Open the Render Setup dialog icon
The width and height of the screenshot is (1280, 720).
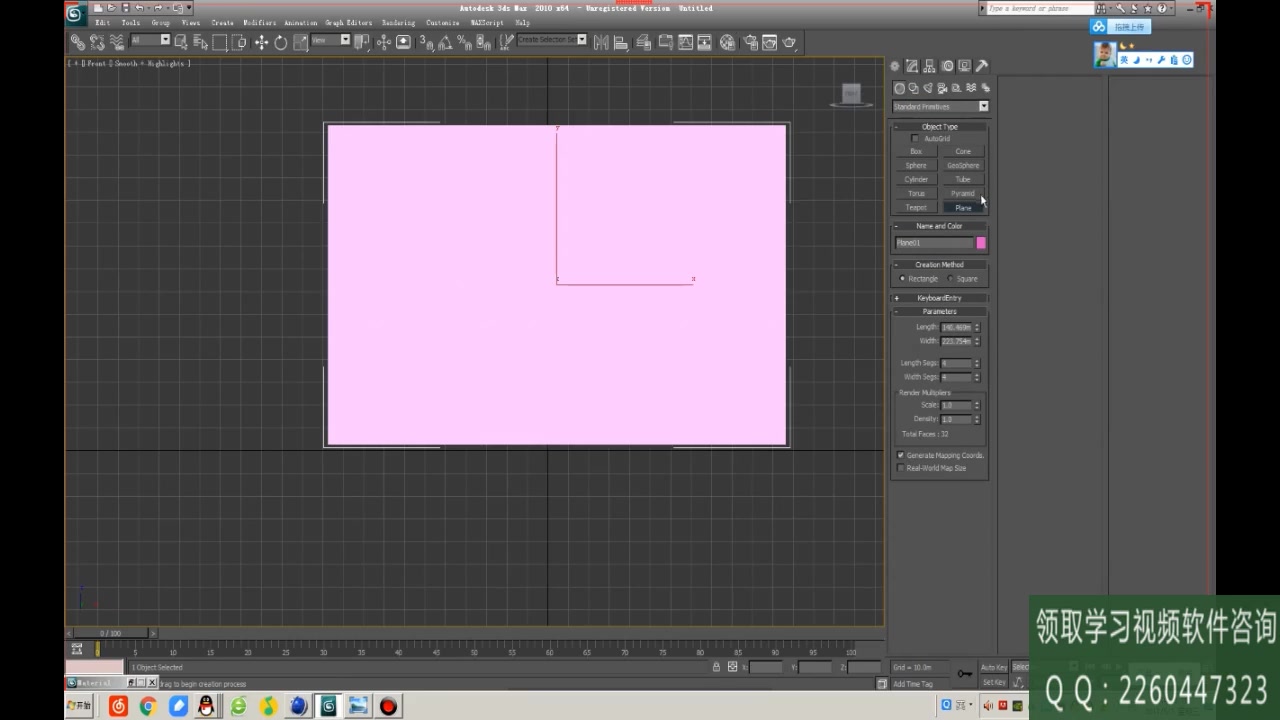click(x=750, y=42)
